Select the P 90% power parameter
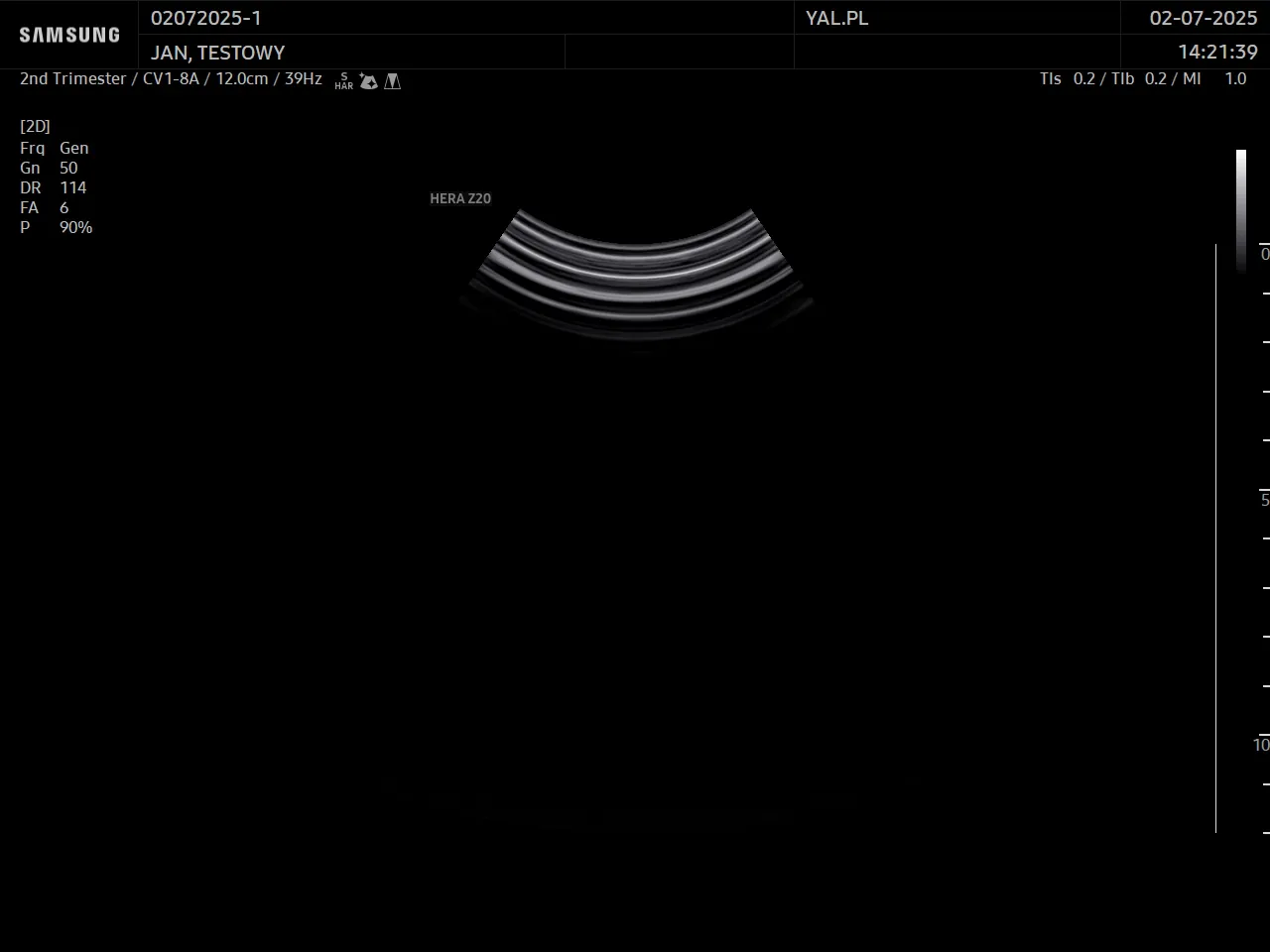 tap(57, 227)
